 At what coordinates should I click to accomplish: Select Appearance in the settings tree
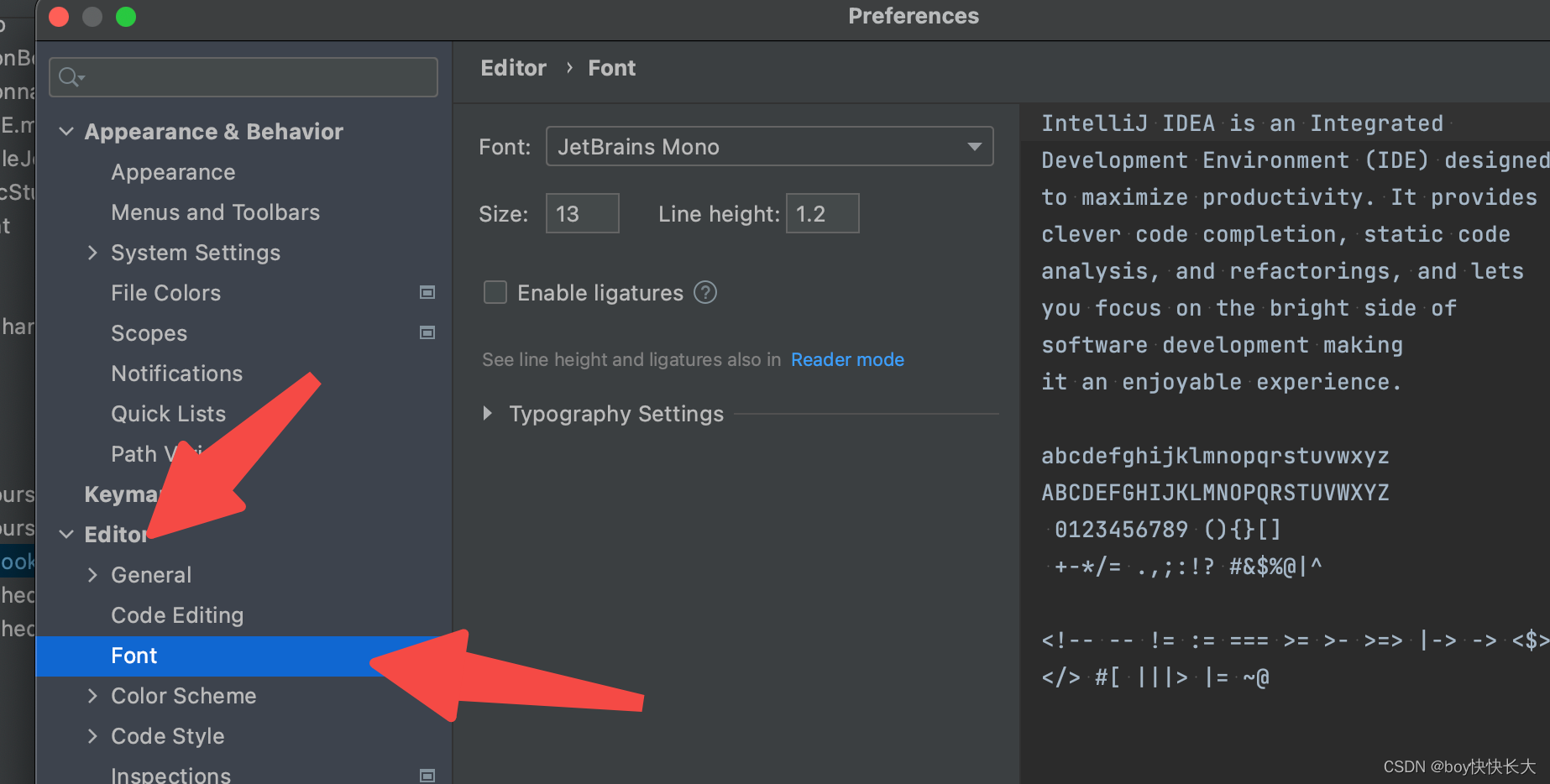pos(173,172)
